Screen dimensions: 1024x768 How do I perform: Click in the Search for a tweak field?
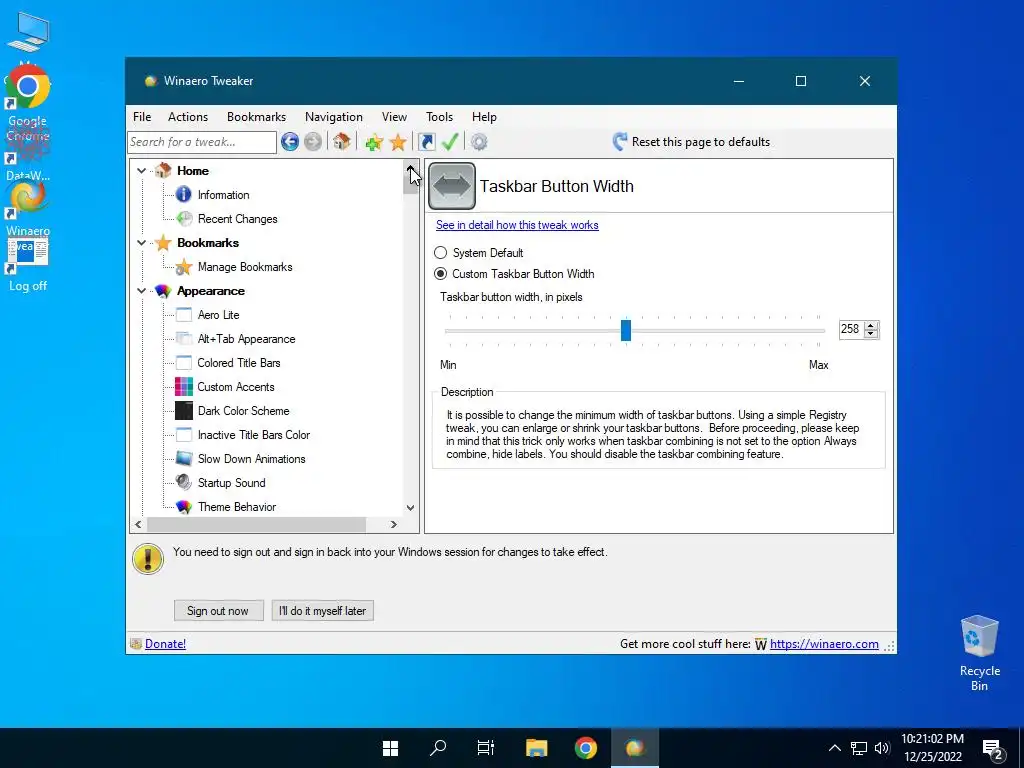click(x=202, y=142)
